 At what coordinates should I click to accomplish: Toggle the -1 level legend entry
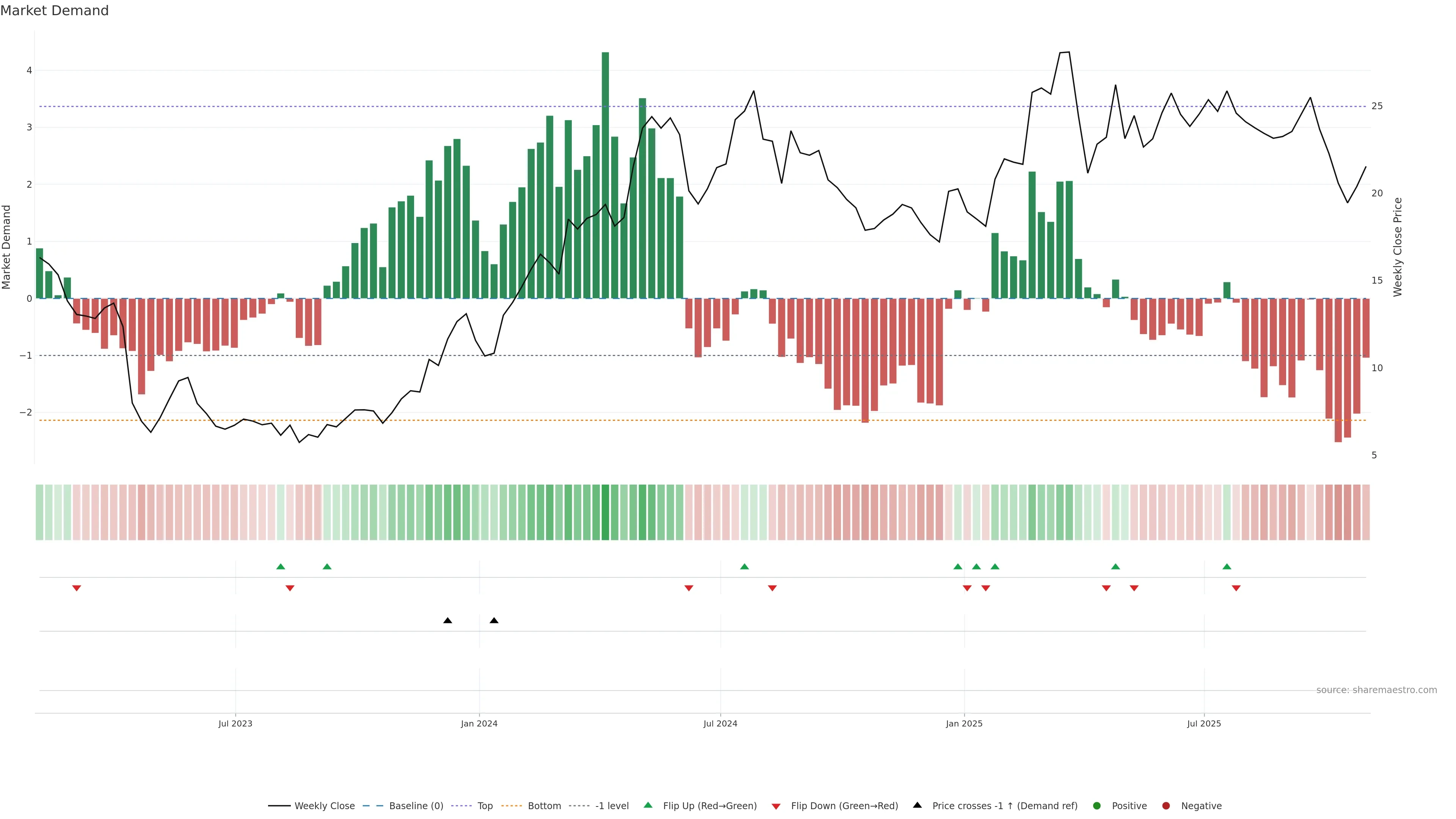coord(612,805)
